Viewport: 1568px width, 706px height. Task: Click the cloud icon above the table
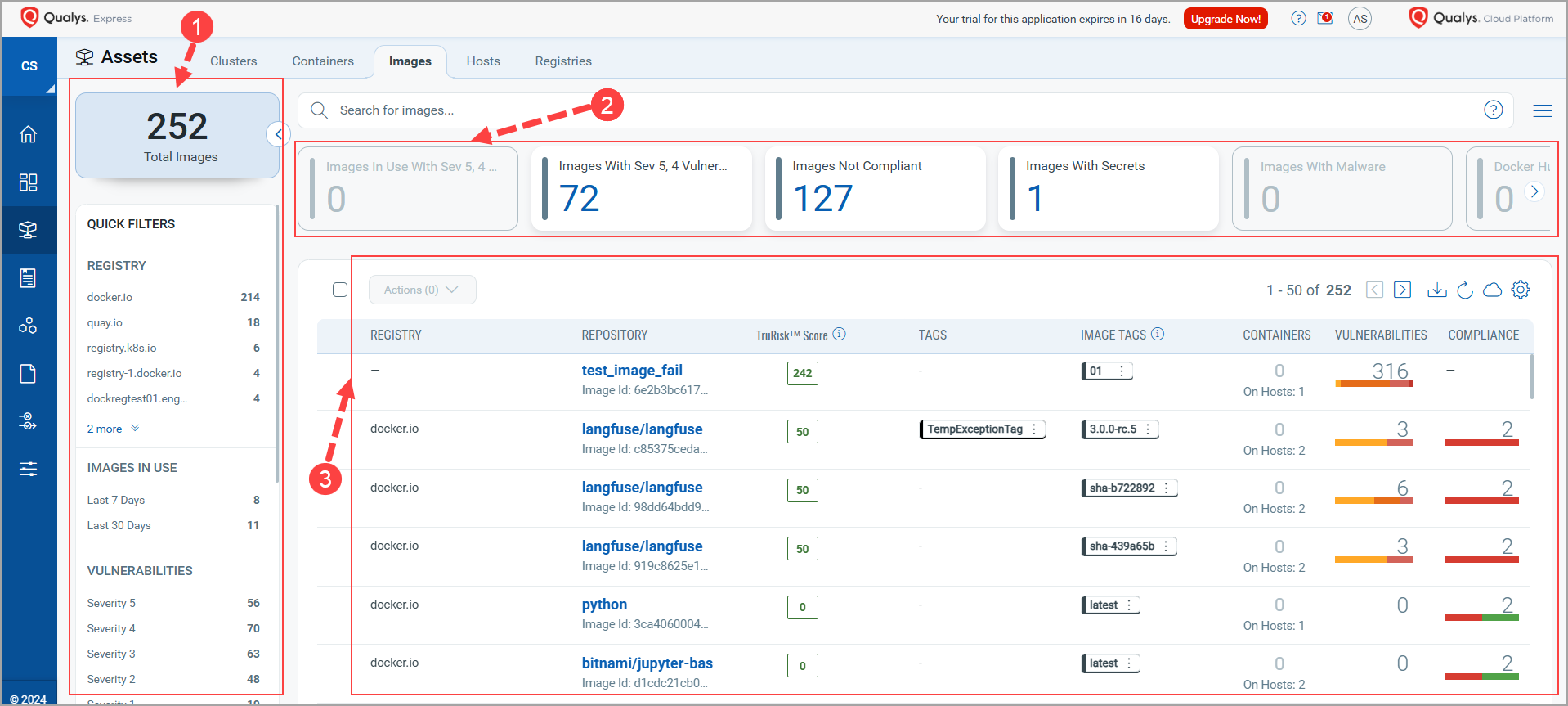pos(1492,290)
